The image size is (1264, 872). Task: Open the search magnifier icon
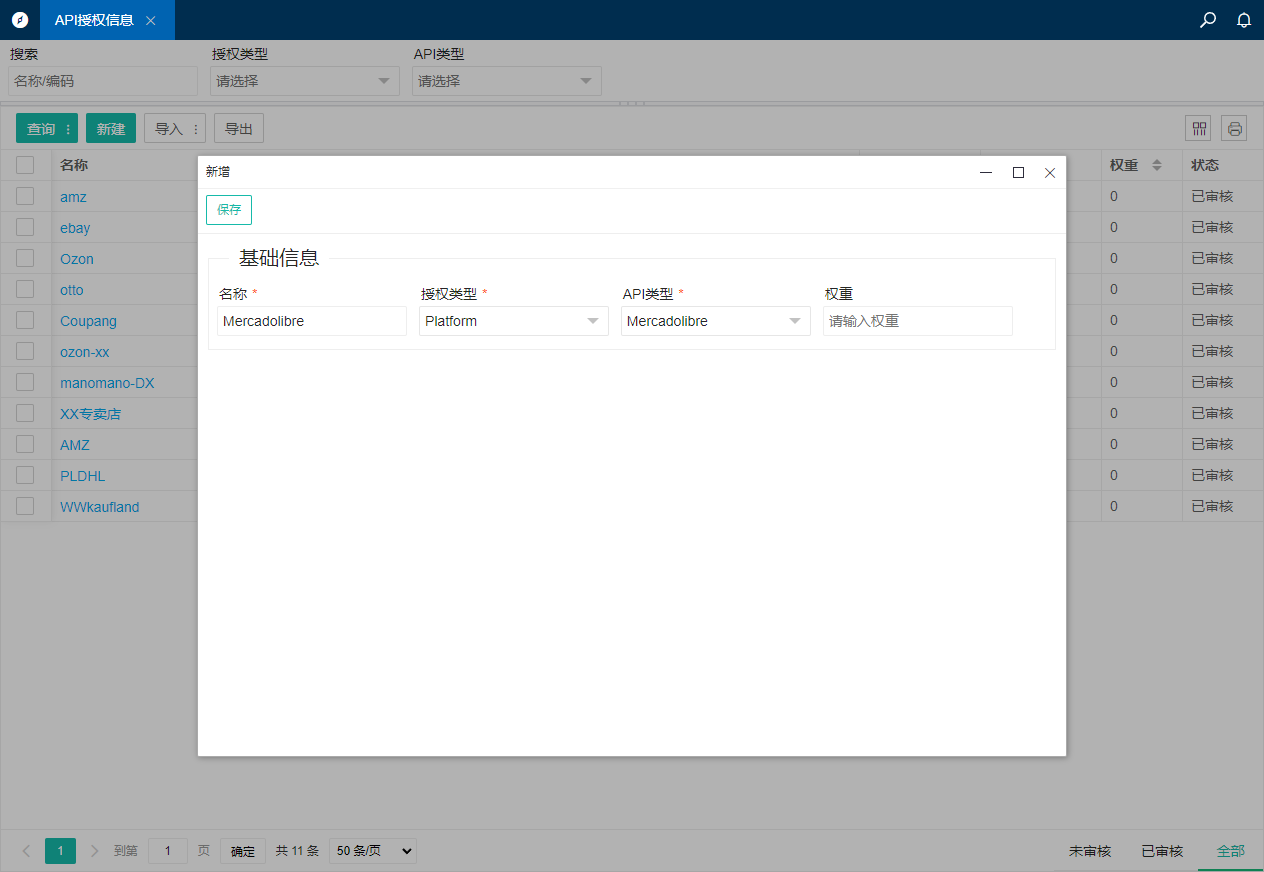pyautogui.click(x=1208, y=20)
